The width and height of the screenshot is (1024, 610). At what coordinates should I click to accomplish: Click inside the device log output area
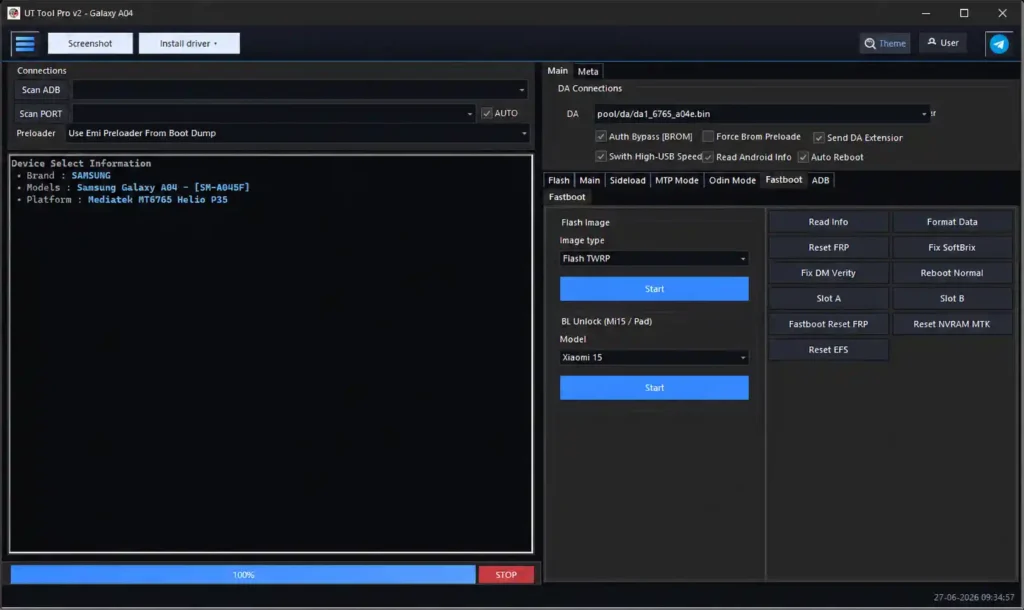(x=270, y=353)
